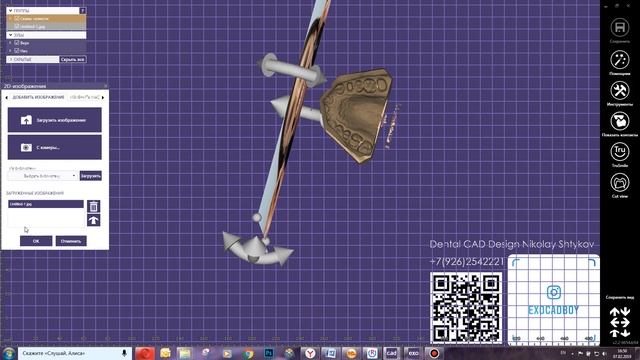Viewport: 640px width, 360px height.
Task: Select the Untitled-1.jpg loaded image entry
Action: 46,204
